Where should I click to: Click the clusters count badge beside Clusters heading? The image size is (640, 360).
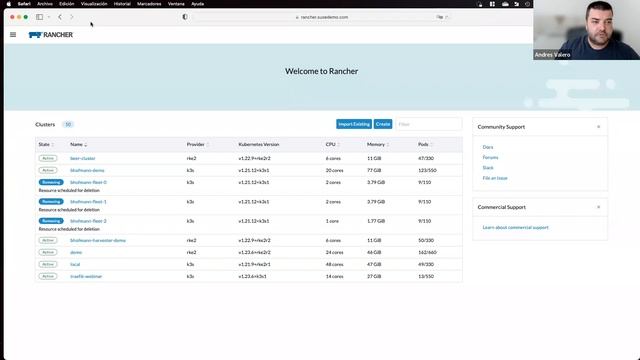coord(68,124)
